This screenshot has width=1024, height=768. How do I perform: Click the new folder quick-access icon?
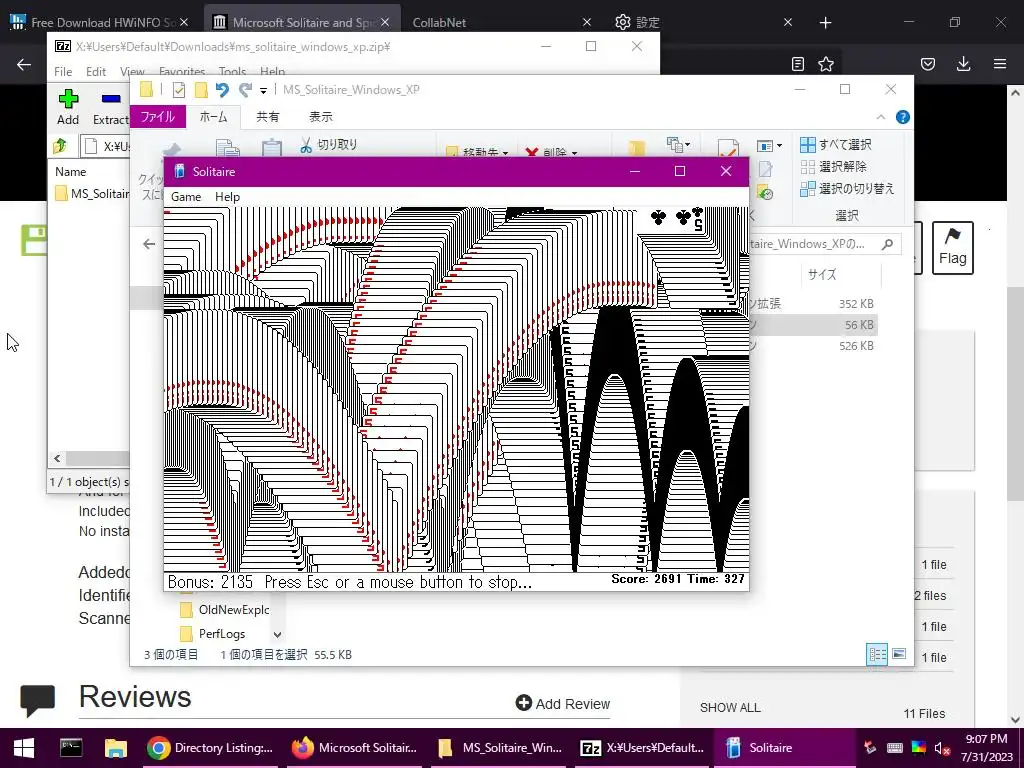tap(201, 90)
